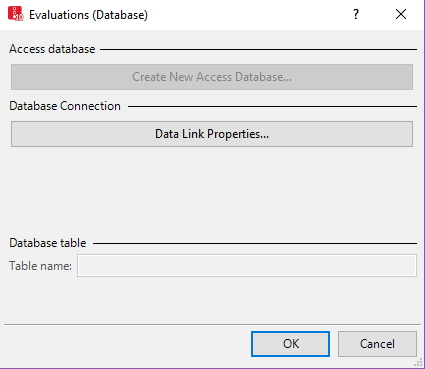Click the resize grip in the dialog corner
The height and width of the screenshot is (369, 425).
418,363
